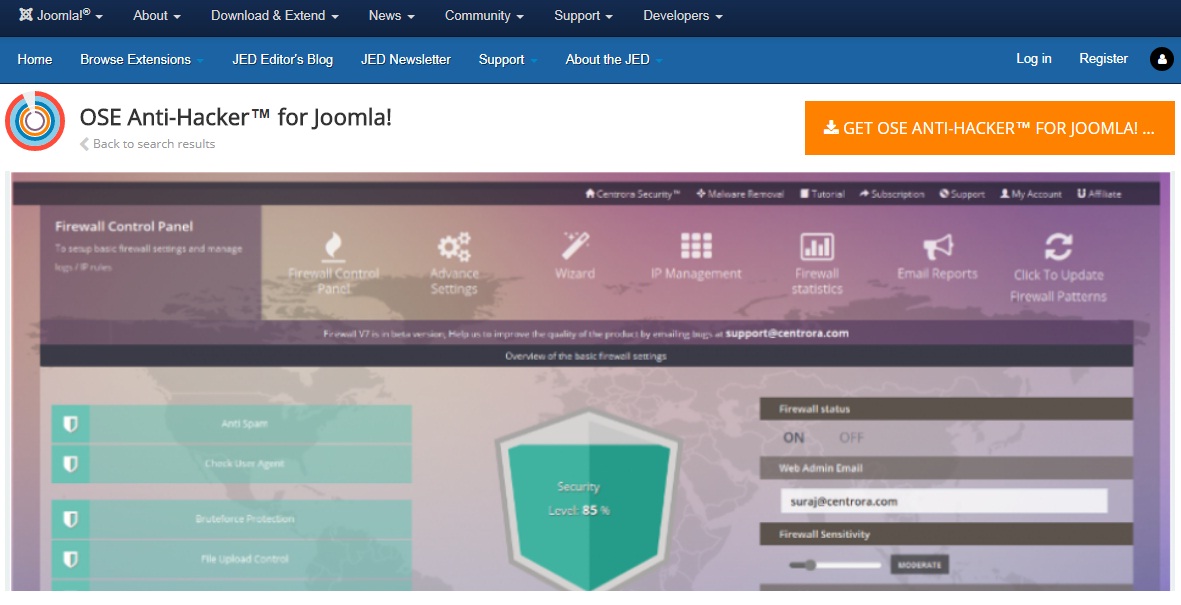
Task: Click To Update Firewall Patterns refresh icon
Action: pos(1058,247)
